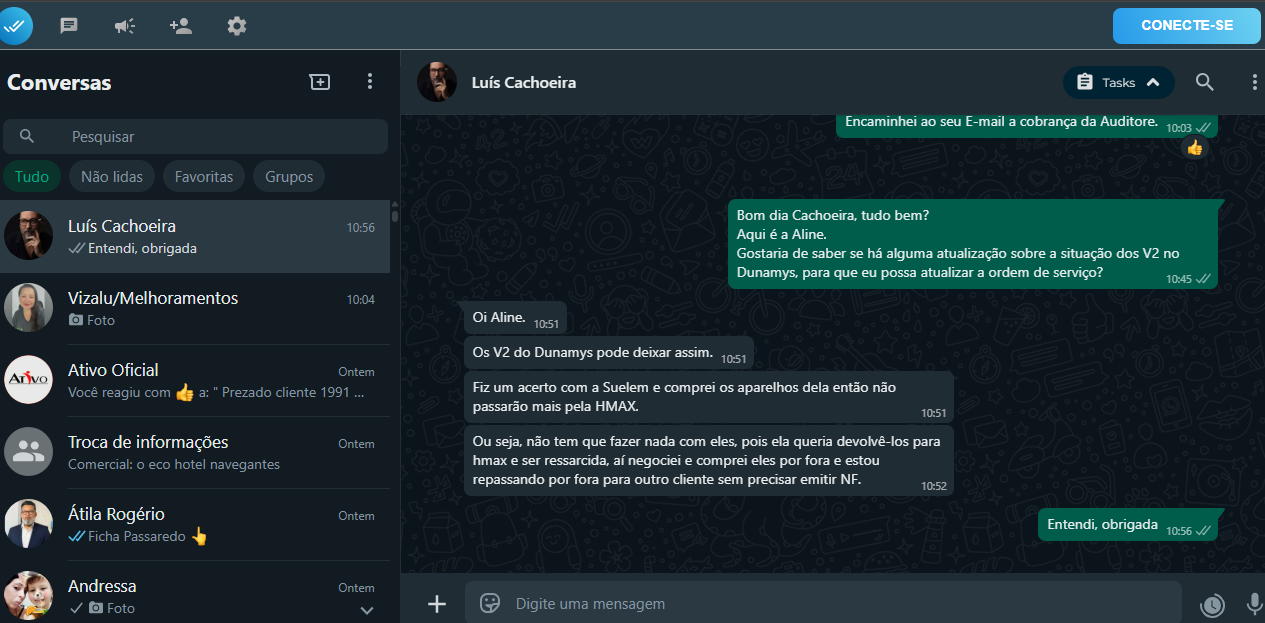The width and height of the screenshot is (1265, 623).
Task: Open the add contact icon
Action: point(181,26)
